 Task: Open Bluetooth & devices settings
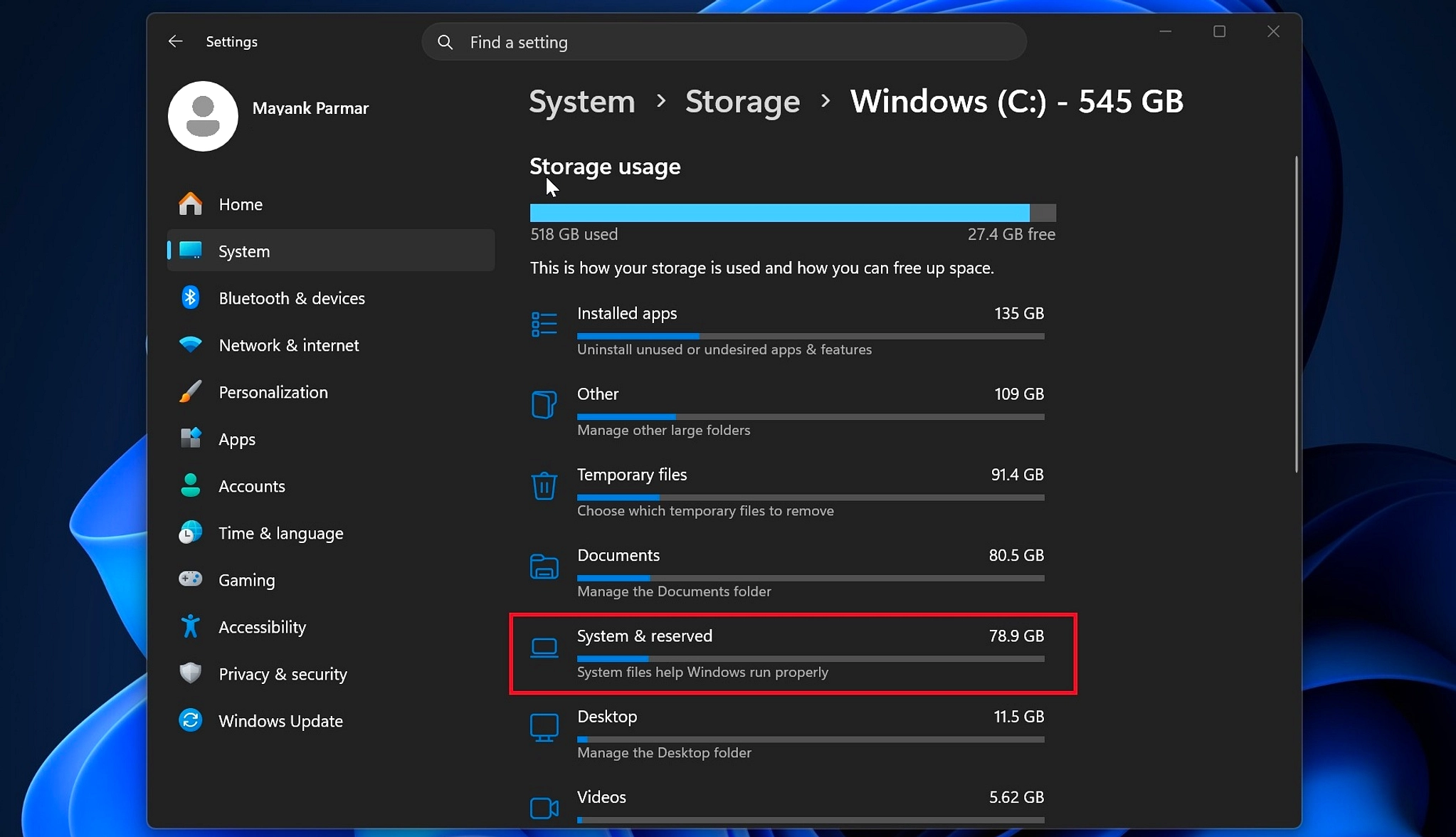click(330, 298)
